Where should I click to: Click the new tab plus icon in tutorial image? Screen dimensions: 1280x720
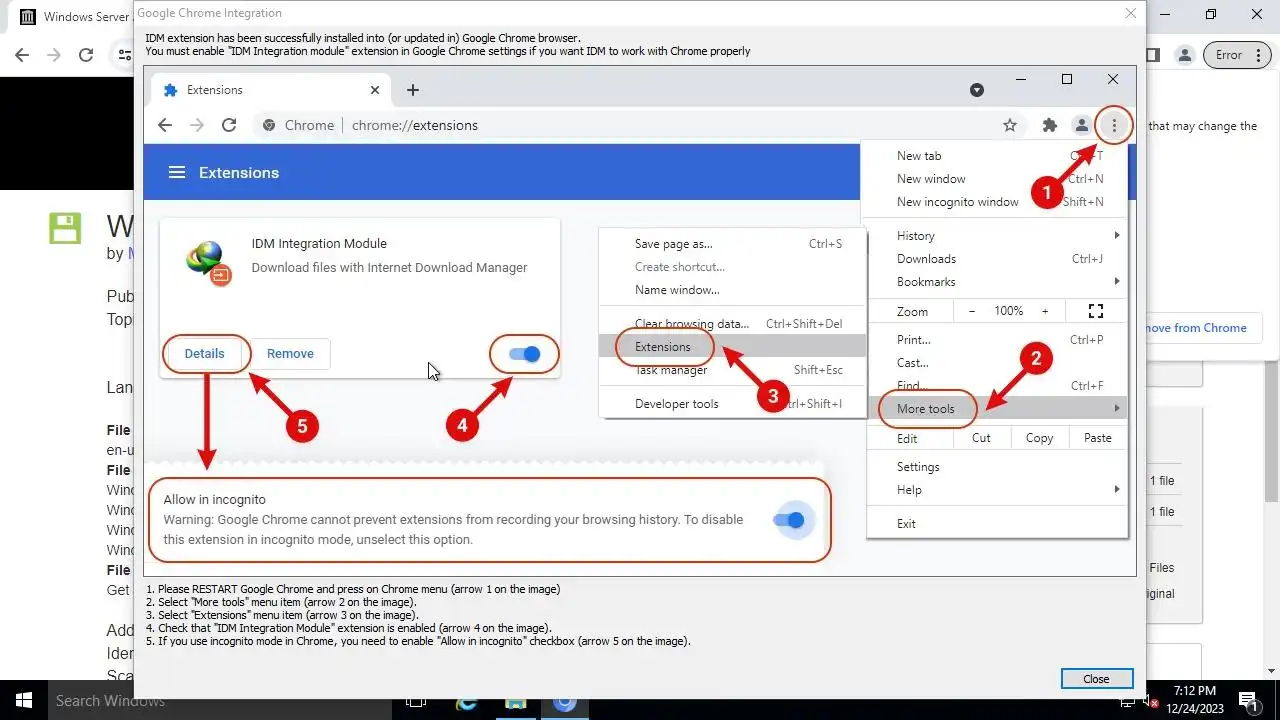(413, 90)
